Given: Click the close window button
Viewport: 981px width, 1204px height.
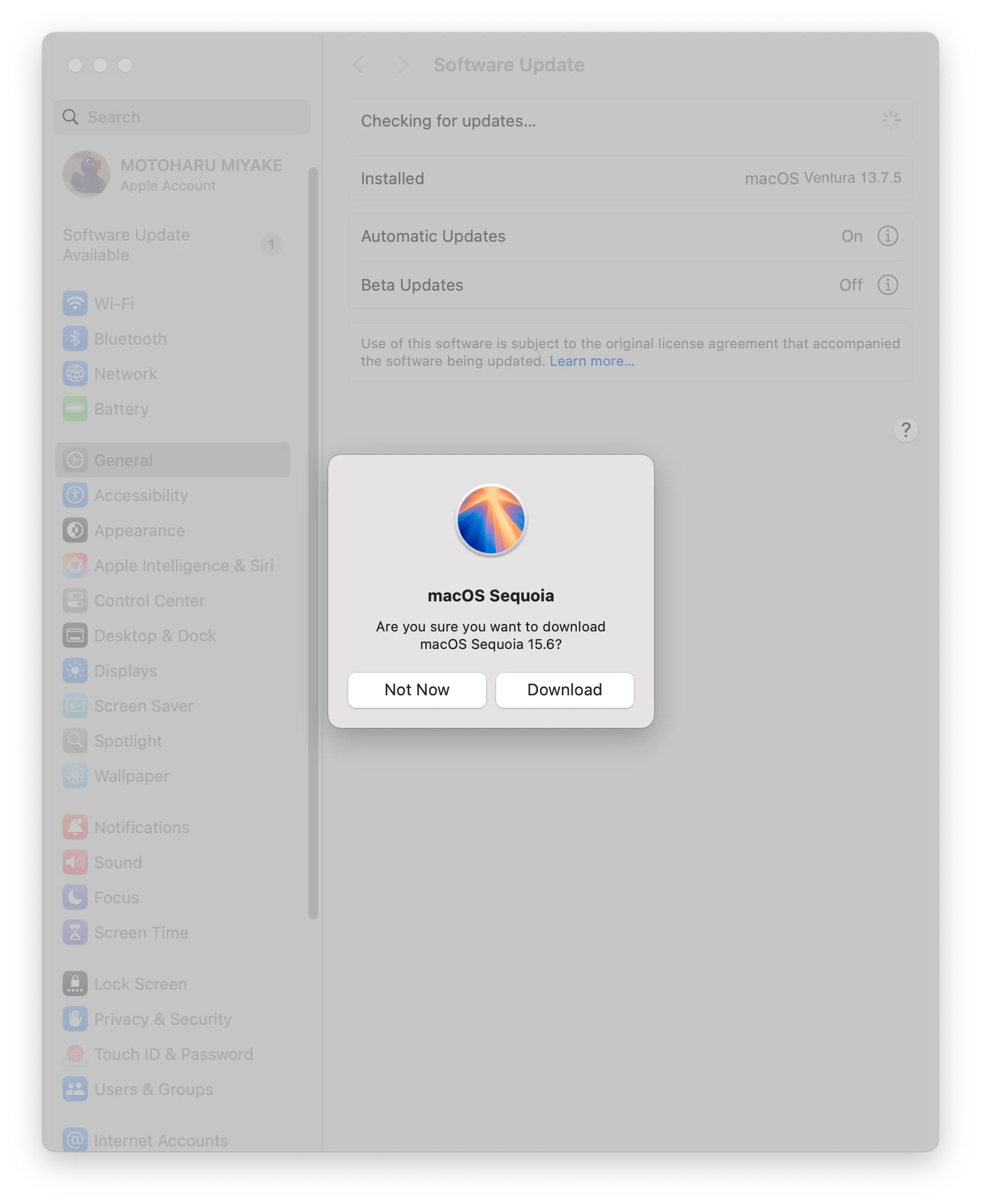Looking at the screenshot, I should pos(75,65).
